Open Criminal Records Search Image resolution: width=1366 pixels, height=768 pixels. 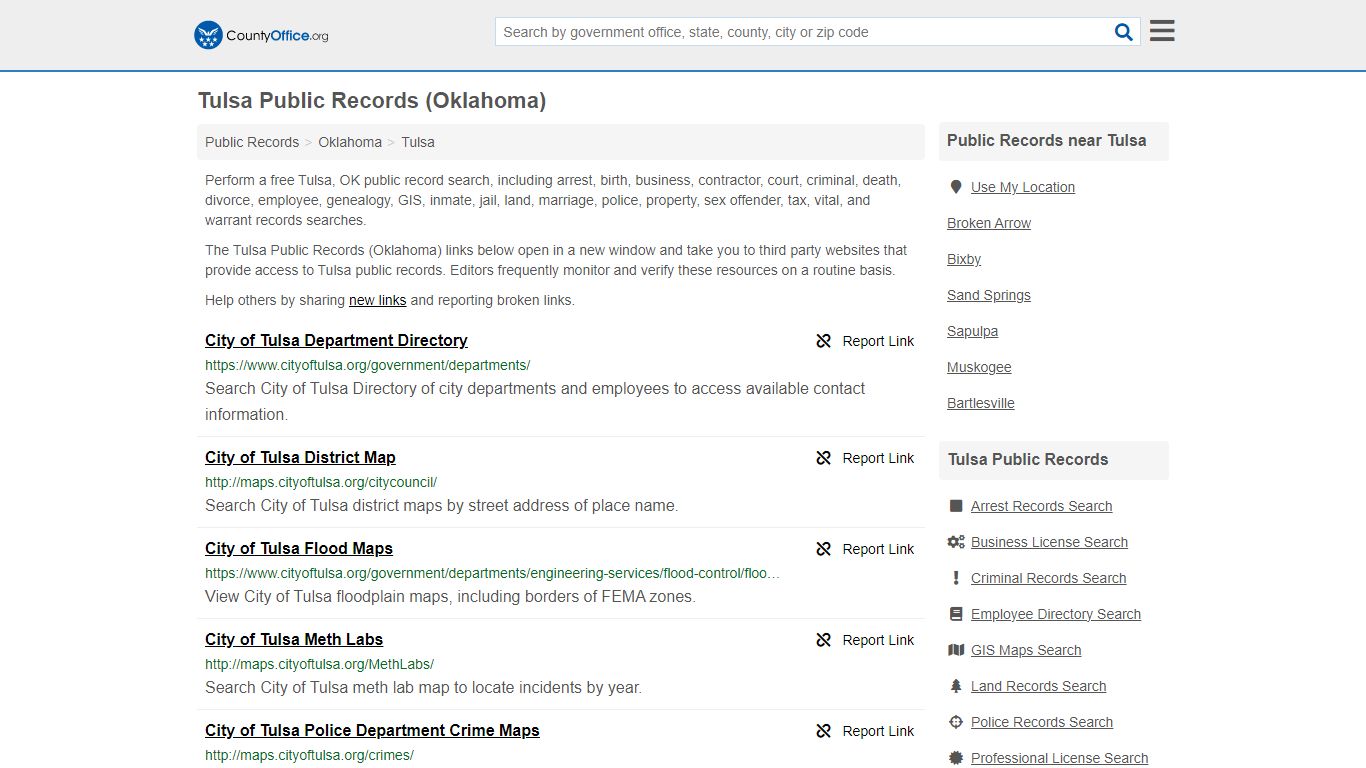click(1049, 578)
